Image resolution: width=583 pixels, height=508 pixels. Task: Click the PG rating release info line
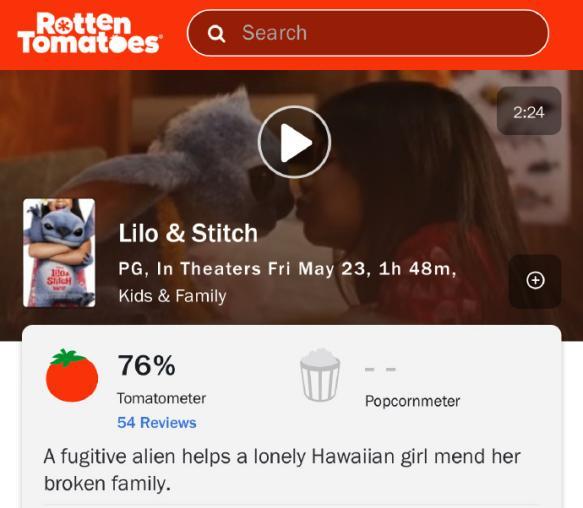(x=287, y=269)
